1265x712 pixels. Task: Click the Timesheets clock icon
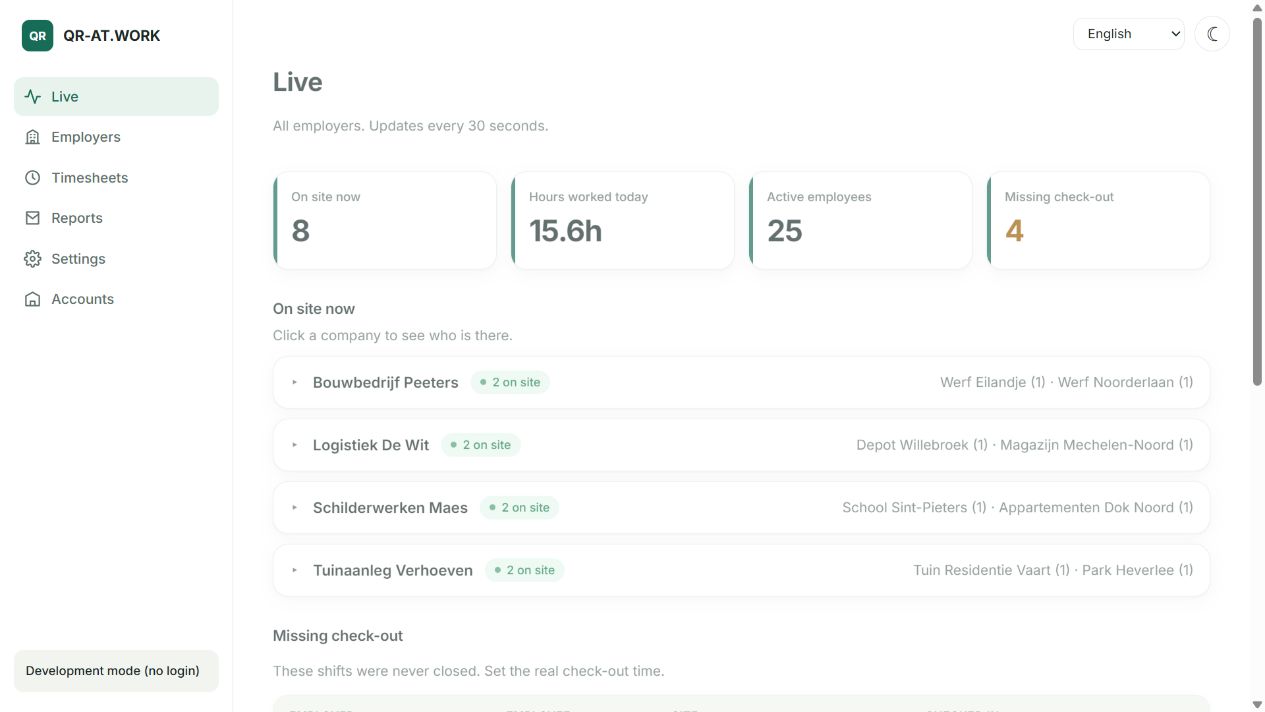point(33,178)
